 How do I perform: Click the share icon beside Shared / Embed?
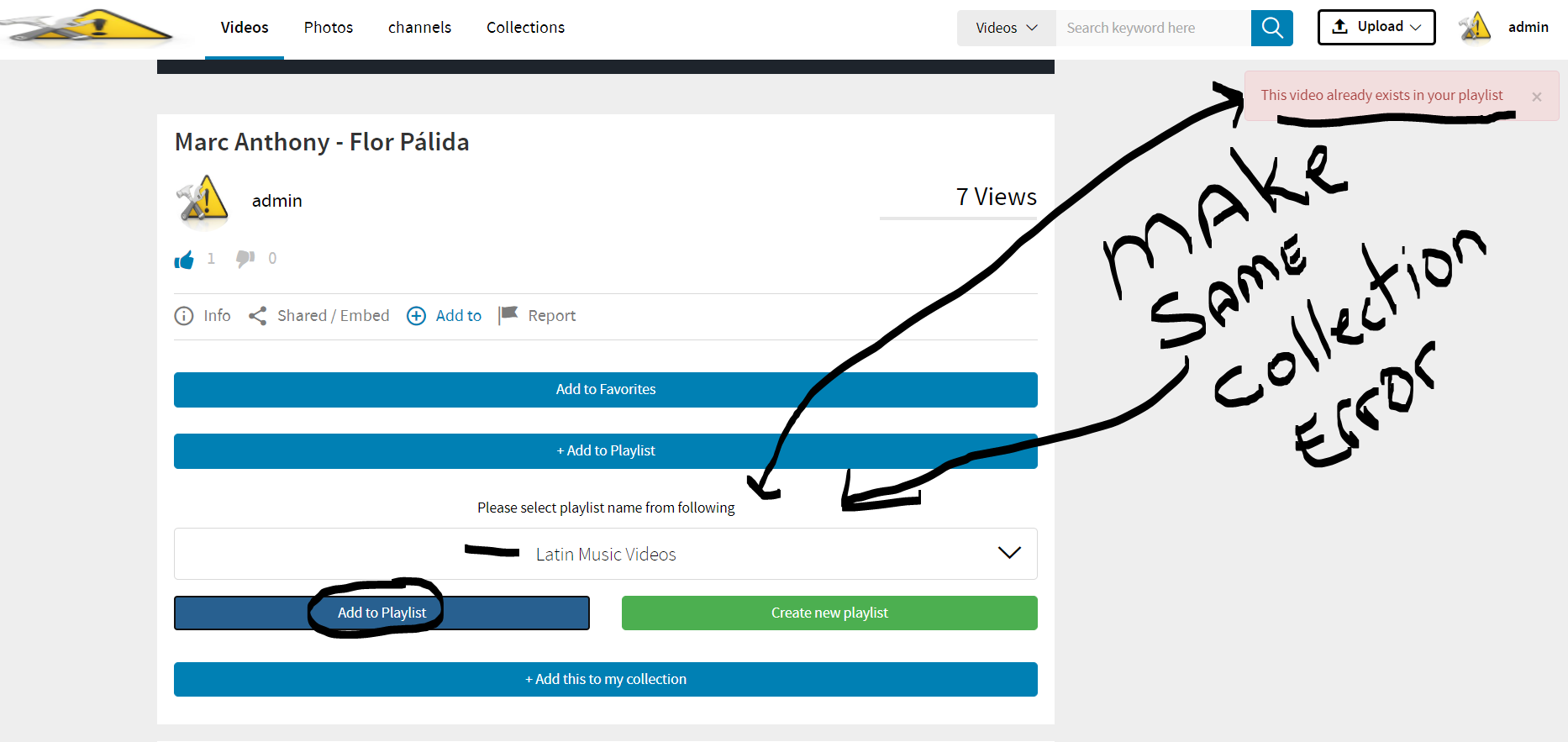click(x=258, y=316)
